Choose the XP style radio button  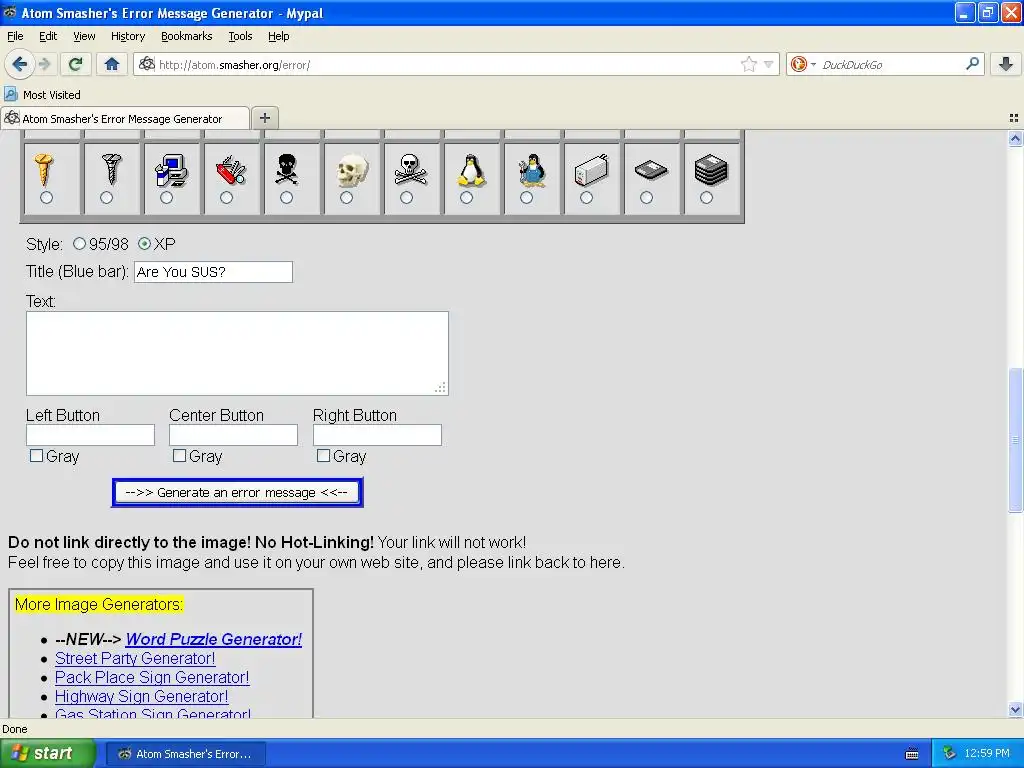point(144,244)
